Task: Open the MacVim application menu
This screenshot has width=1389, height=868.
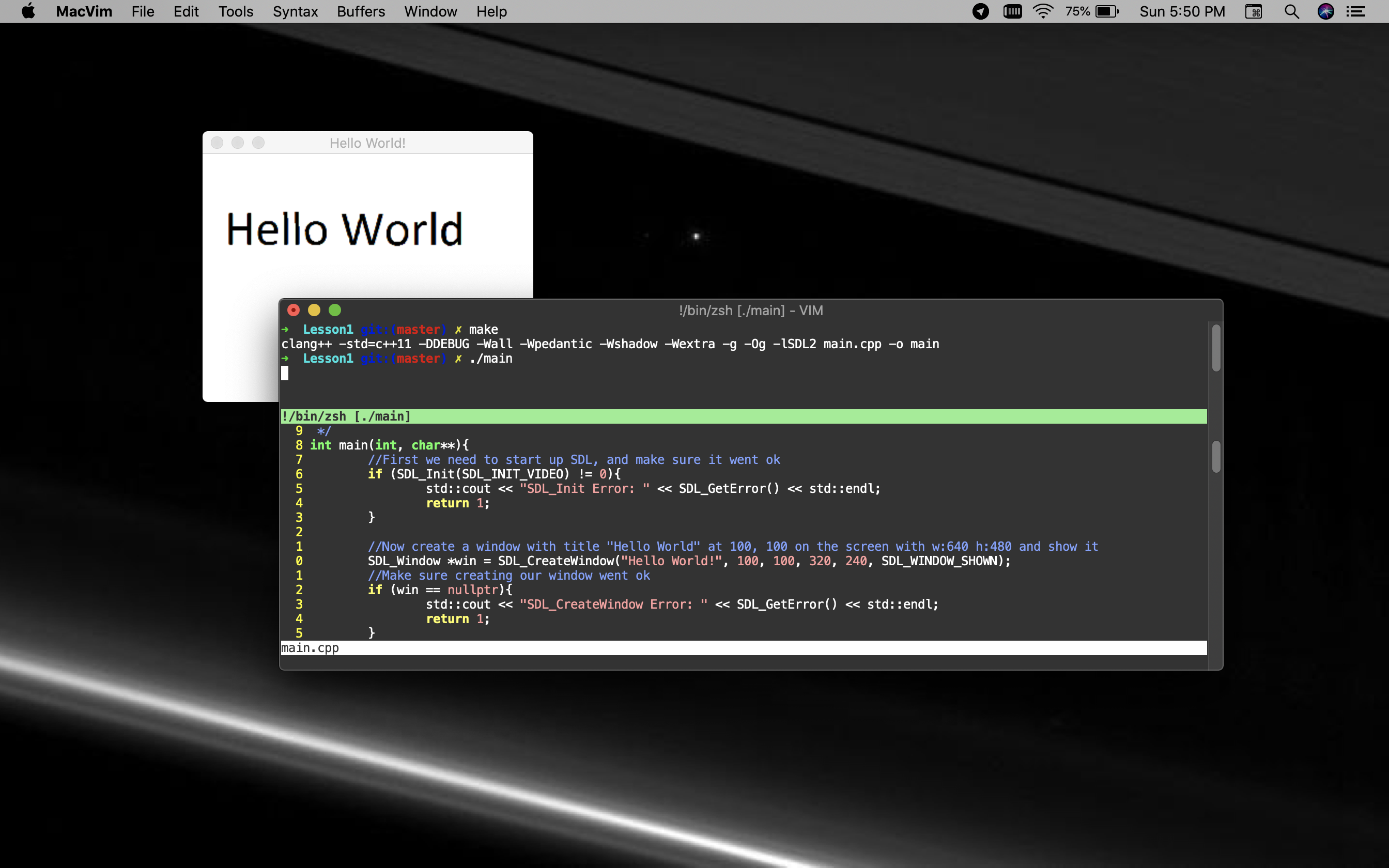Action: (x=84, y=11)
